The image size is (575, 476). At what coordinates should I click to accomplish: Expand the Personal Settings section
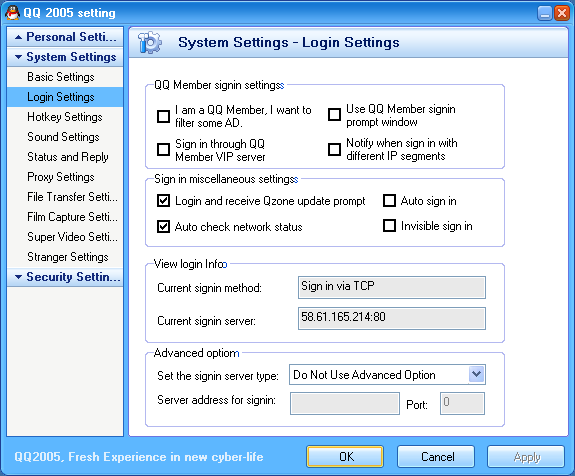click(x=65, y=37)
